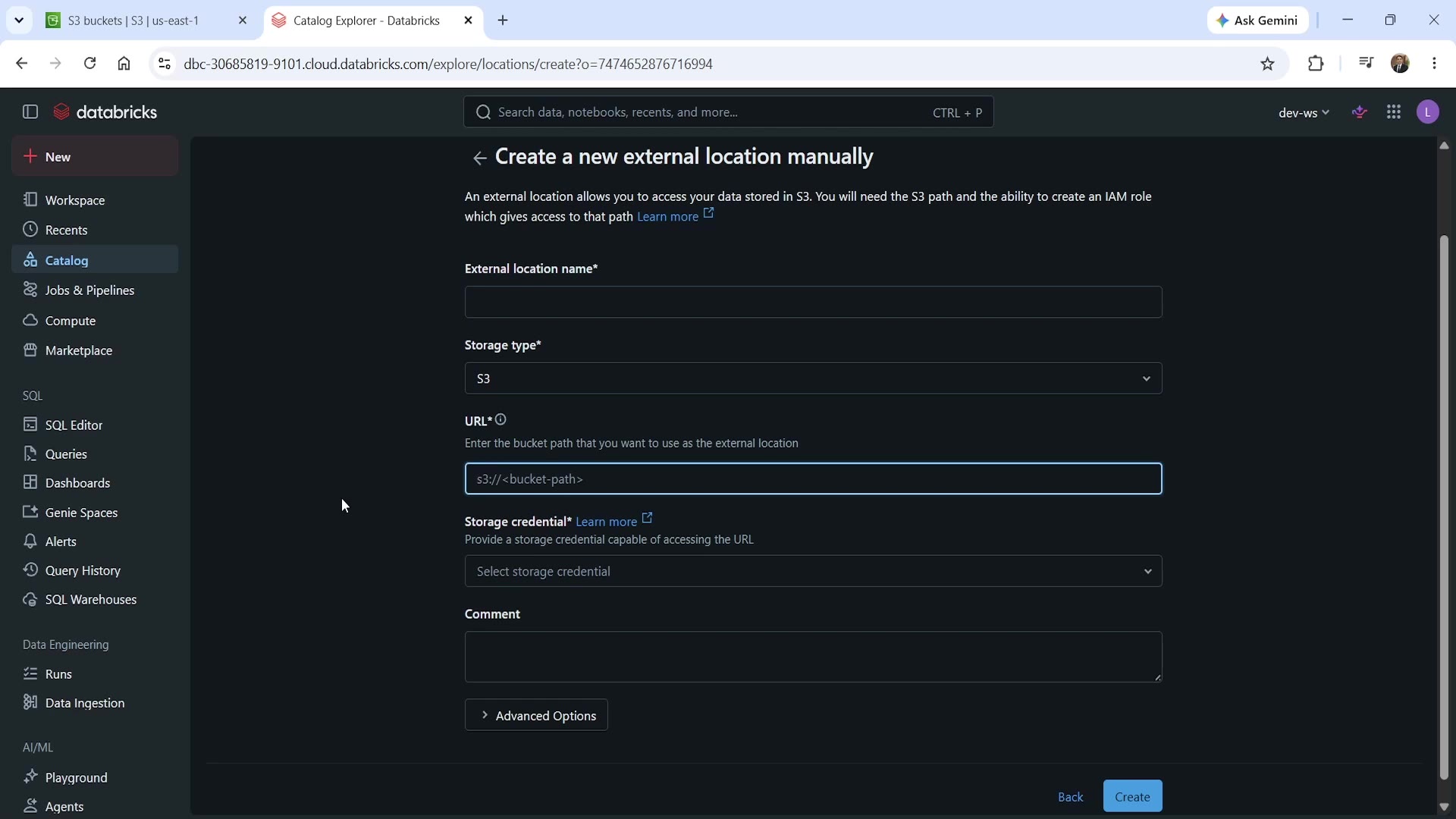The image size is (1456, 819).
Task: Open Chrome media controls icon
Action: 1366,64
